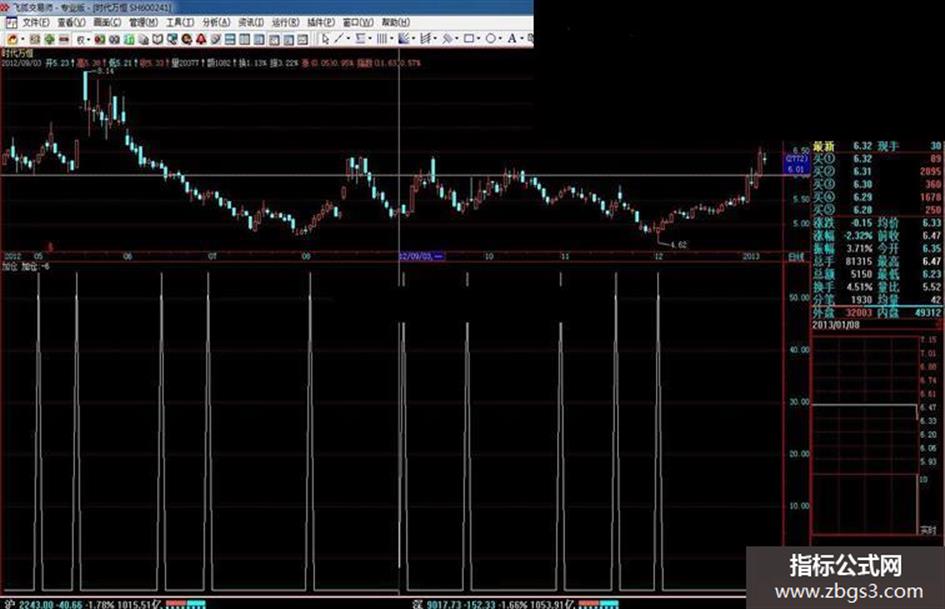
Task: Open the 插件(P) menu
Action: point(321,22)
